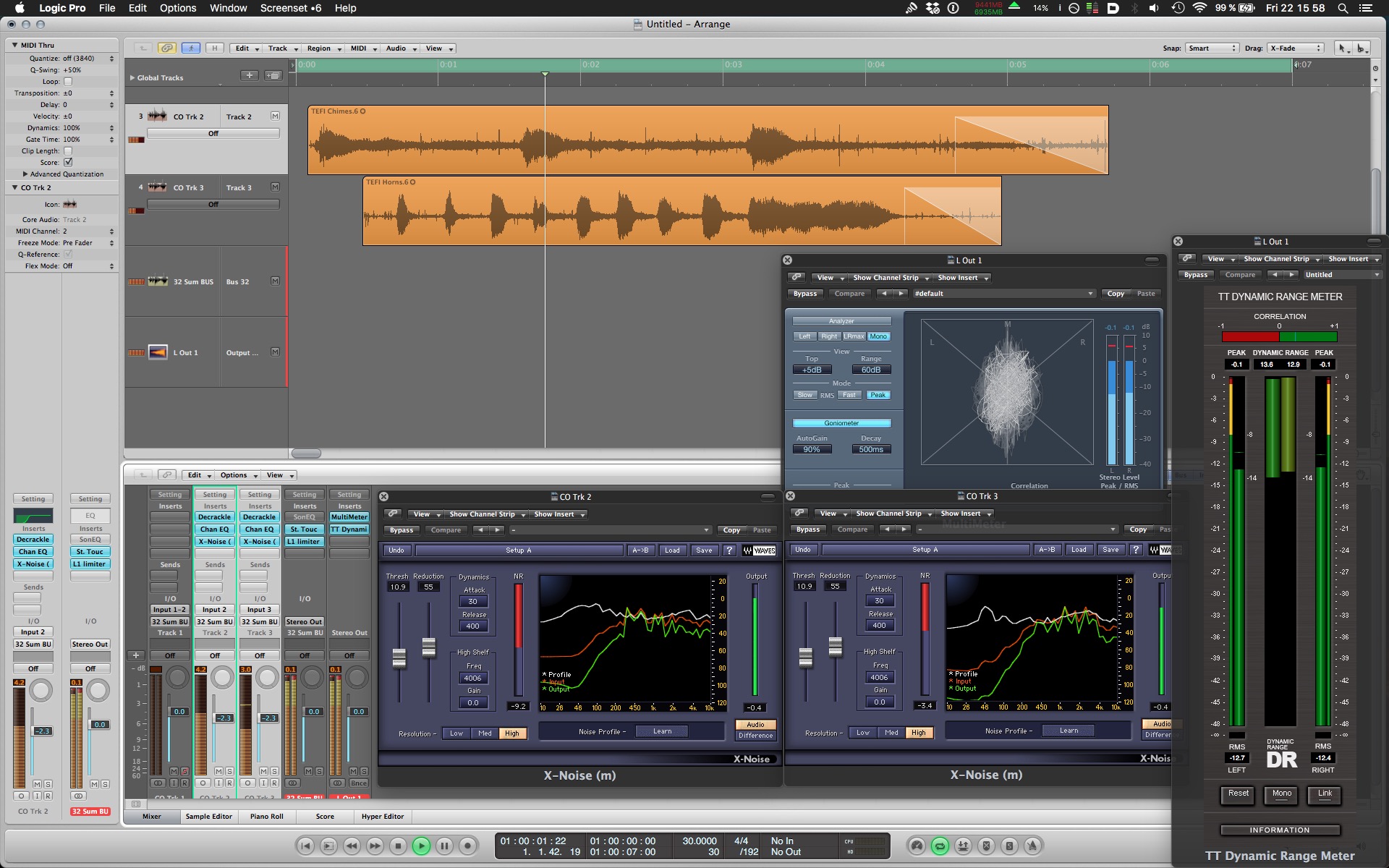
Task: Click the transport Play button
Action: 421,846
